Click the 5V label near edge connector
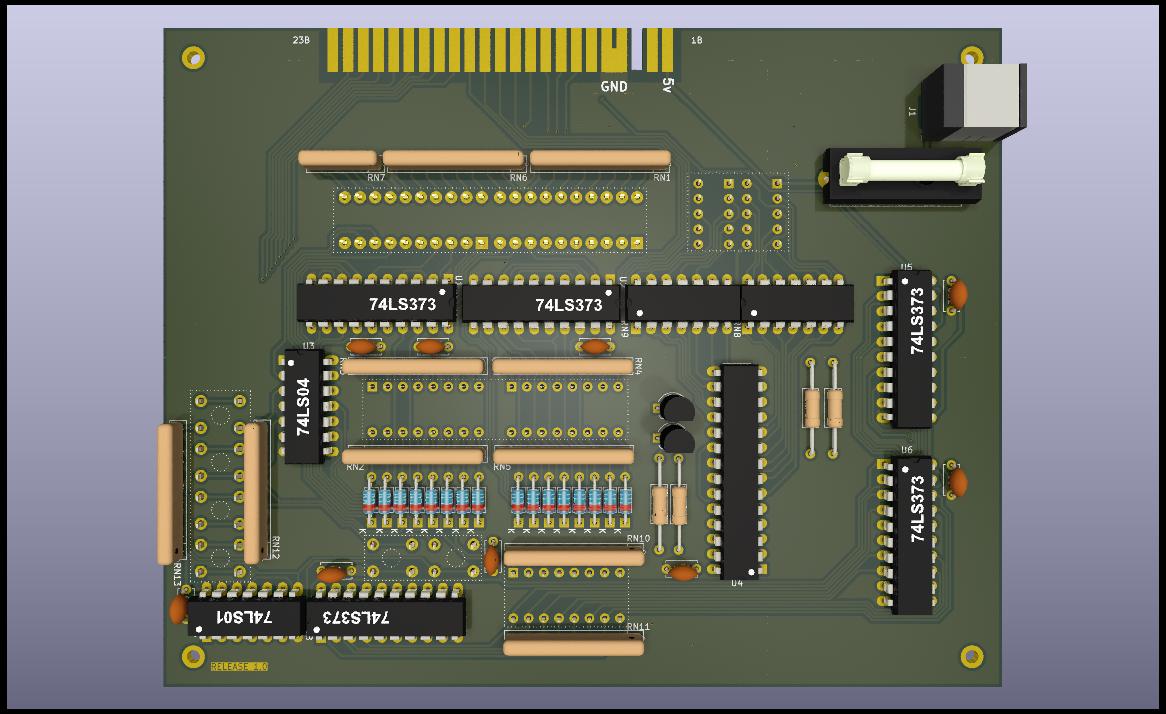 click(x=667, y=87)
